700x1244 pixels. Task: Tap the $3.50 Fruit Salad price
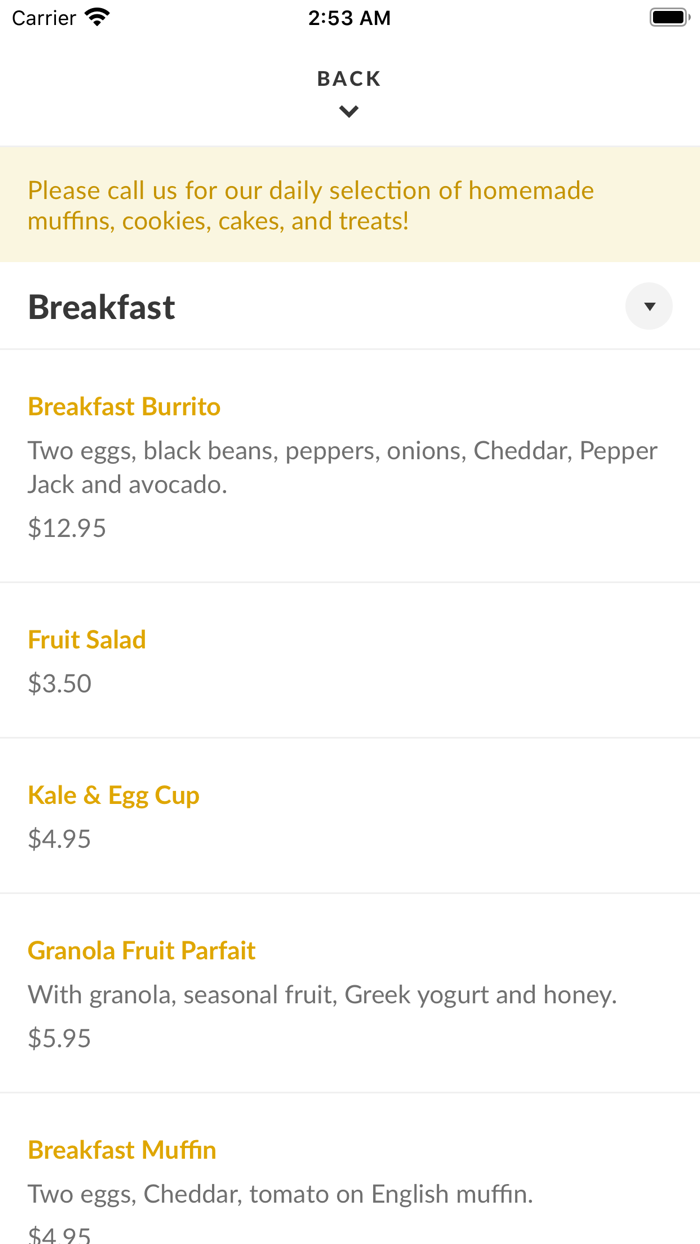click(x=60, y=684)
